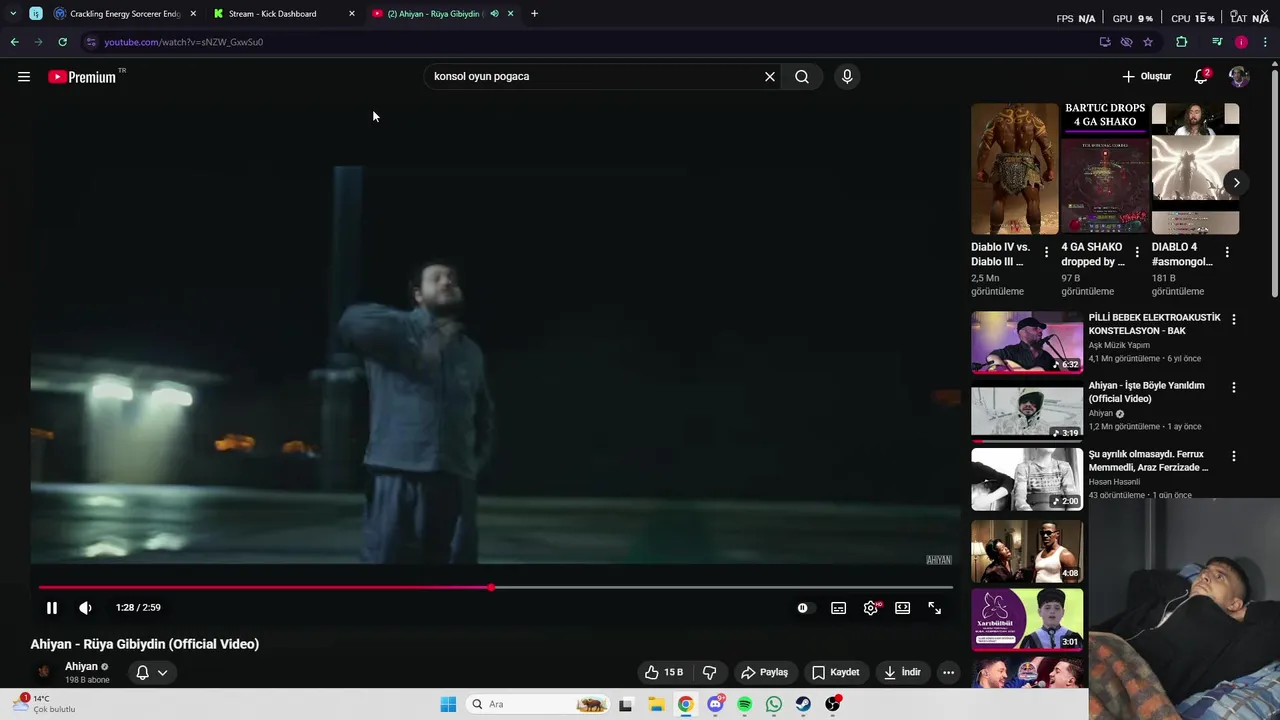The image size is (1280, 720).
Task: Open the Oluştur create menu
Action: (x=1146, y=77)
